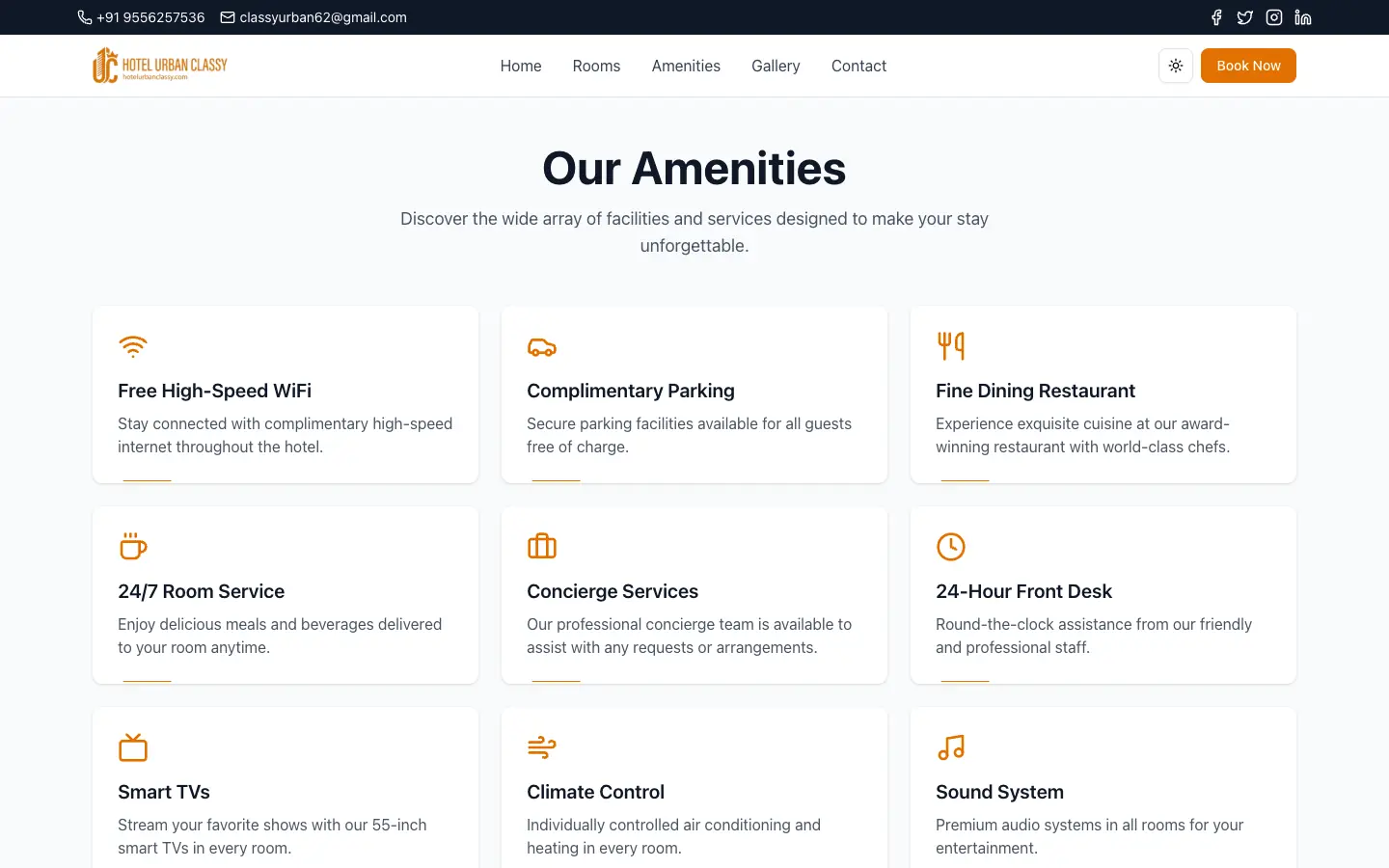Viewport: 1389px width, 868px height.
Task: Select the Sound System title
Action: [x=999, y=792]
